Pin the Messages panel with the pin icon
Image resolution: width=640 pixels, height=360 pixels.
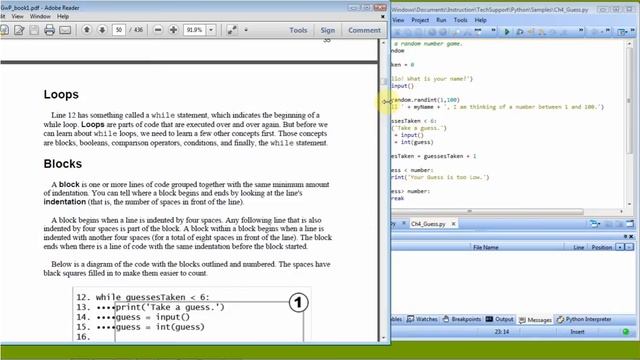point(625,236)
